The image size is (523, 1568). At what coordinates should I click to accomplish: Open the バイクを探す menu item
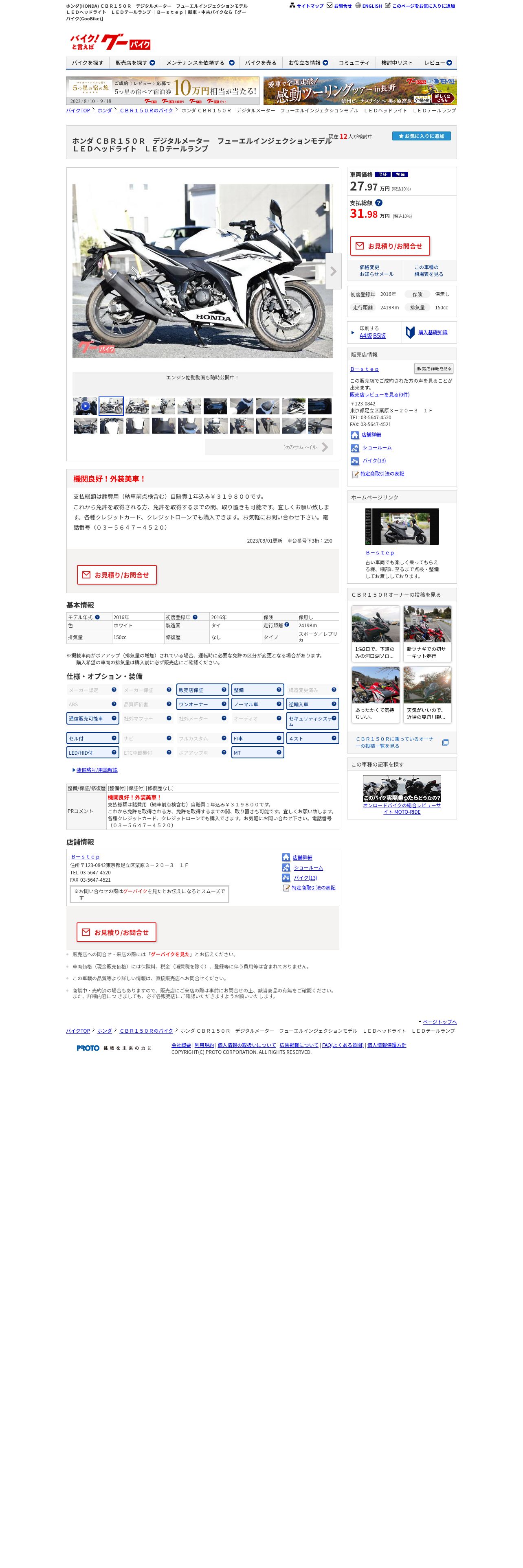point(88,63)
